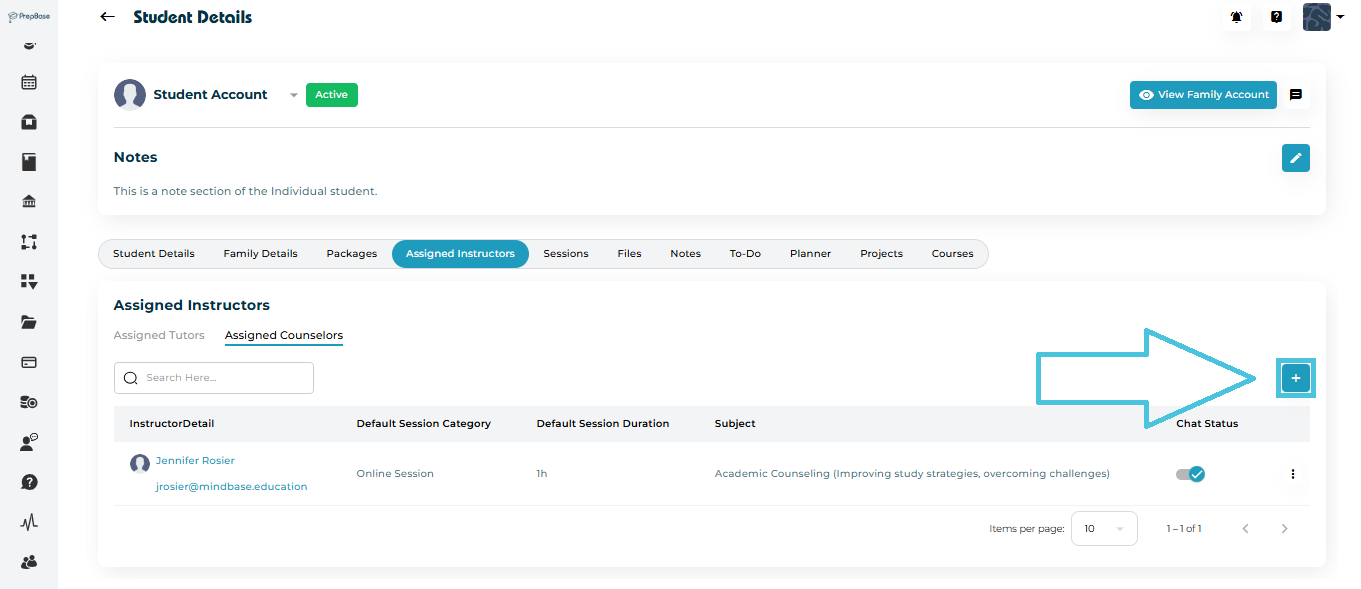The image size is (1361, 589).
Task: Open the Packages tab
Action: pos(351,254)
